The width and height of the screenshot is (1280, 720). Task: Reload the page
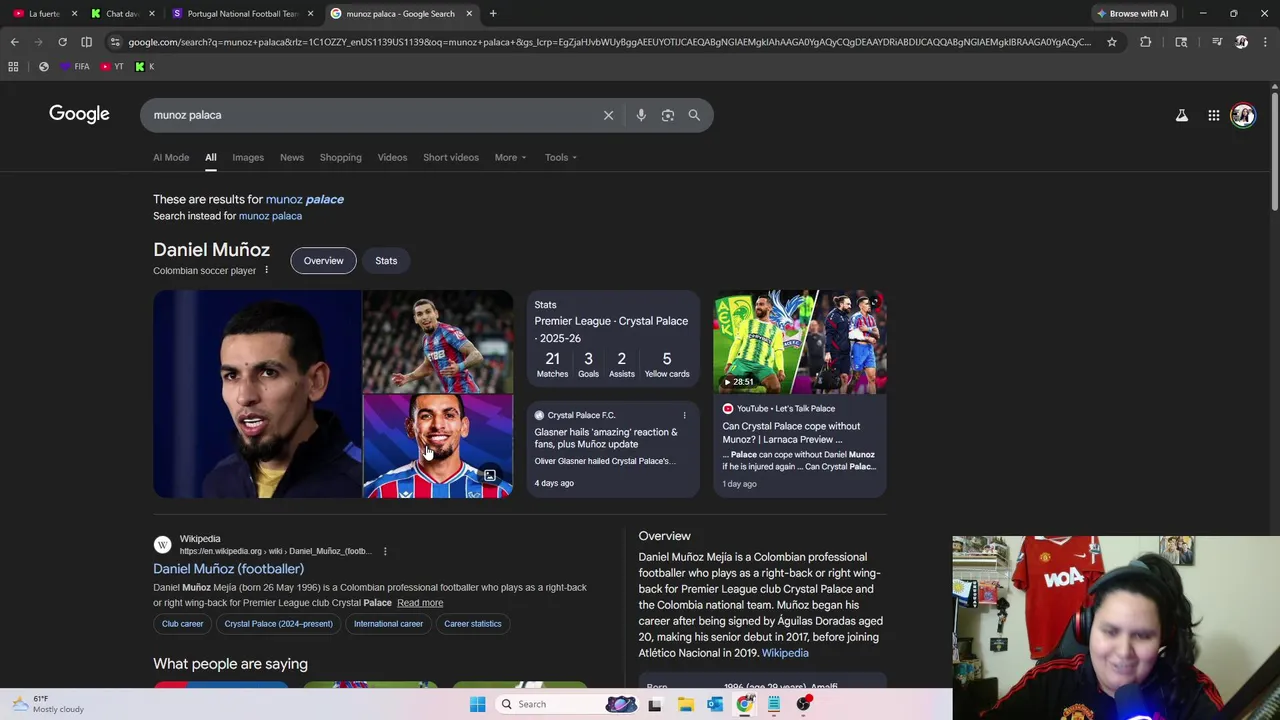pyautogui.click(x=62, y=42)
